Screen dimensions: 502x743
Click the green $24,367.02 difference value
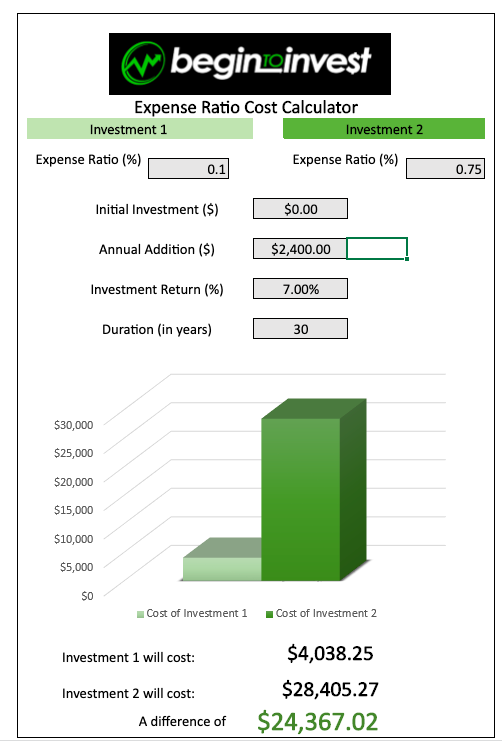click(x=318, y=722)
